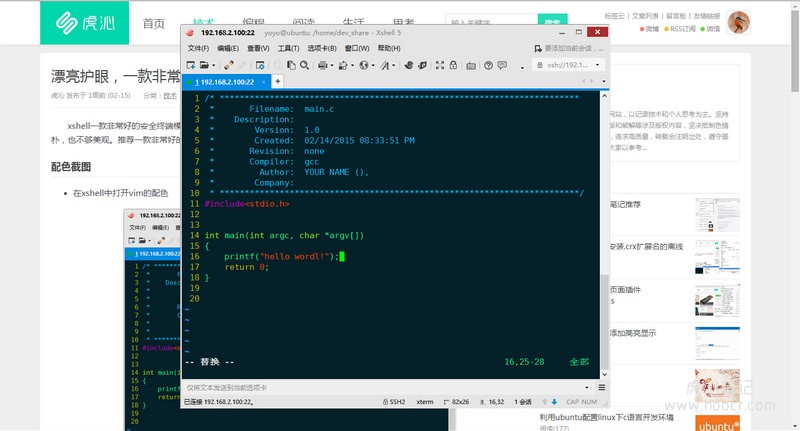The width and height of the screenshot is (800, 431).
Task: Click the 虎沁 site logo on webpage
Action: 85,23
